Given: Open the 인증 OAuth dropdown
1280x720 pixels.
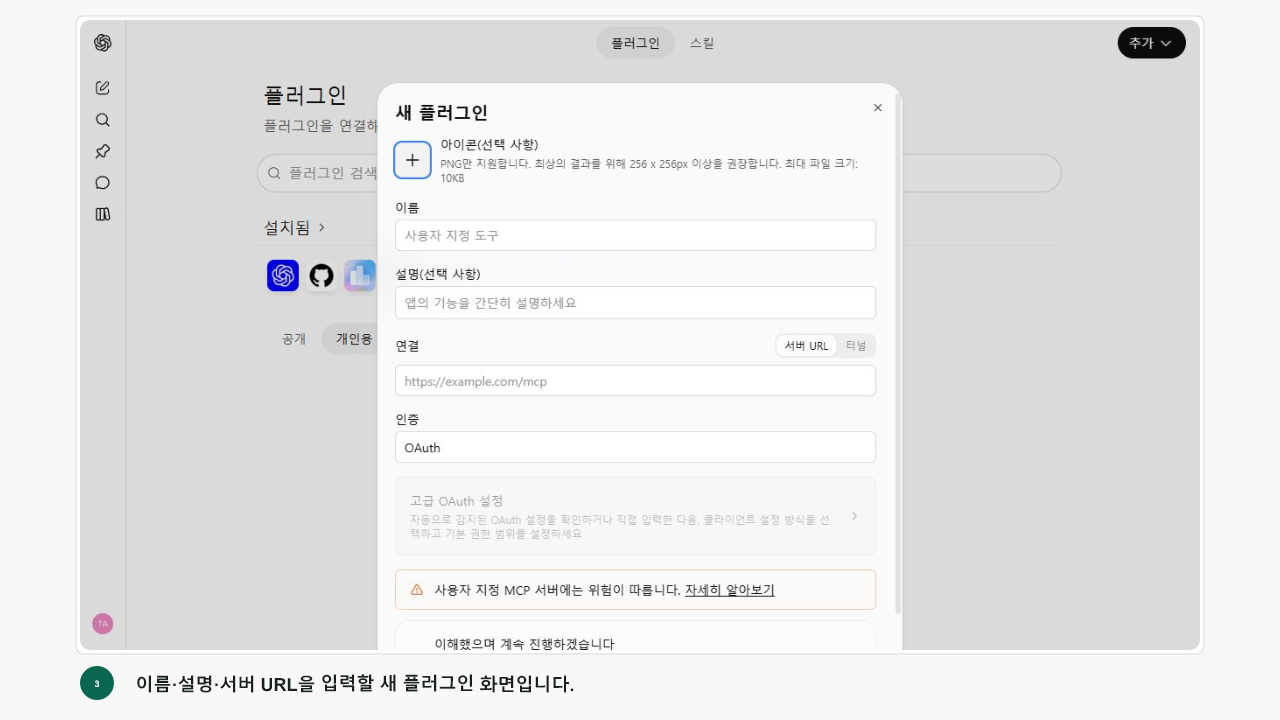Looking at the screenshot, I should (635, 447).
